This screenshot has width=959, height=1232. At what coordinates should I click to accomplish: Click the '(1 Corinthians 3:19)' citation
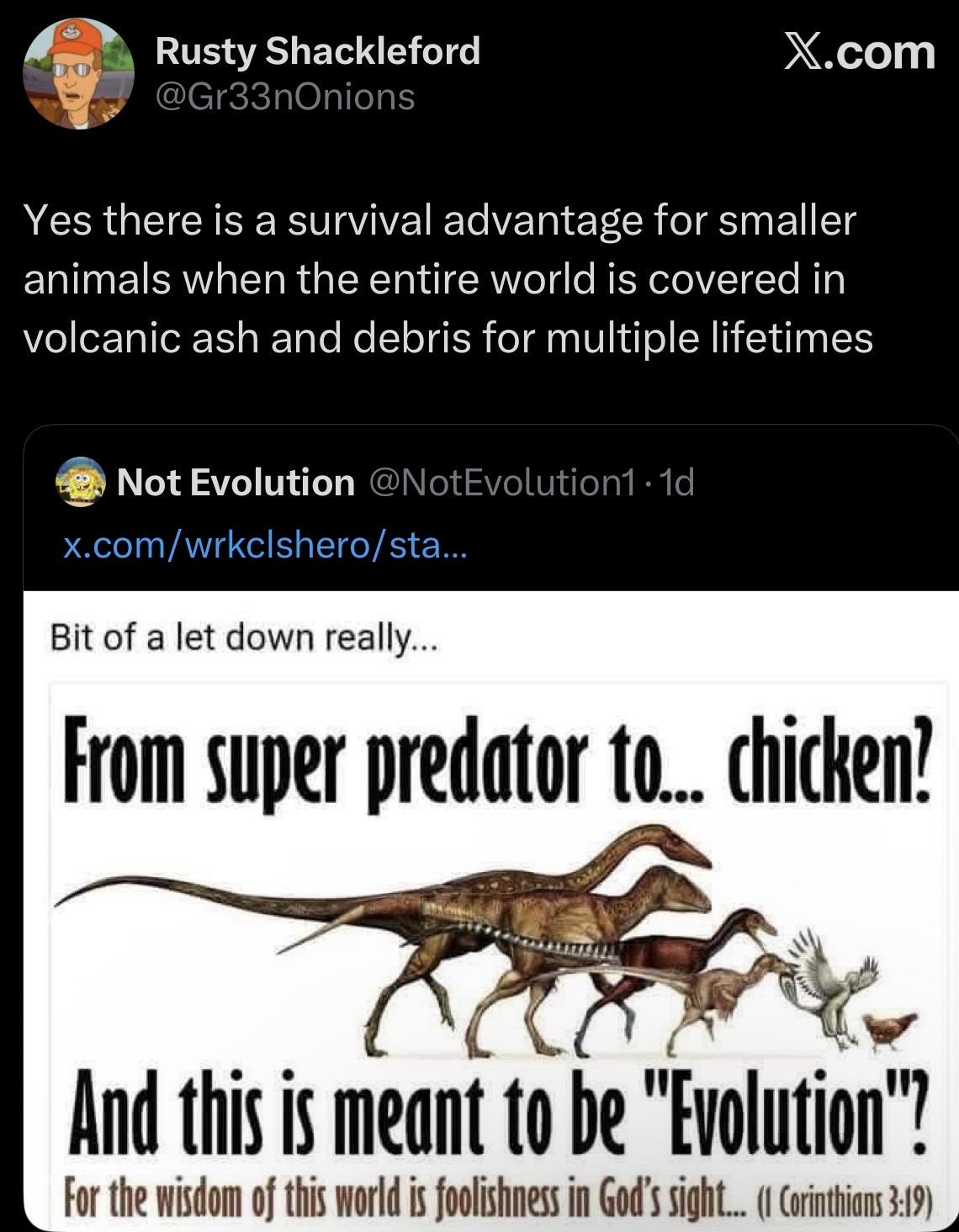pyautogui.click(x=844, y=1192)
